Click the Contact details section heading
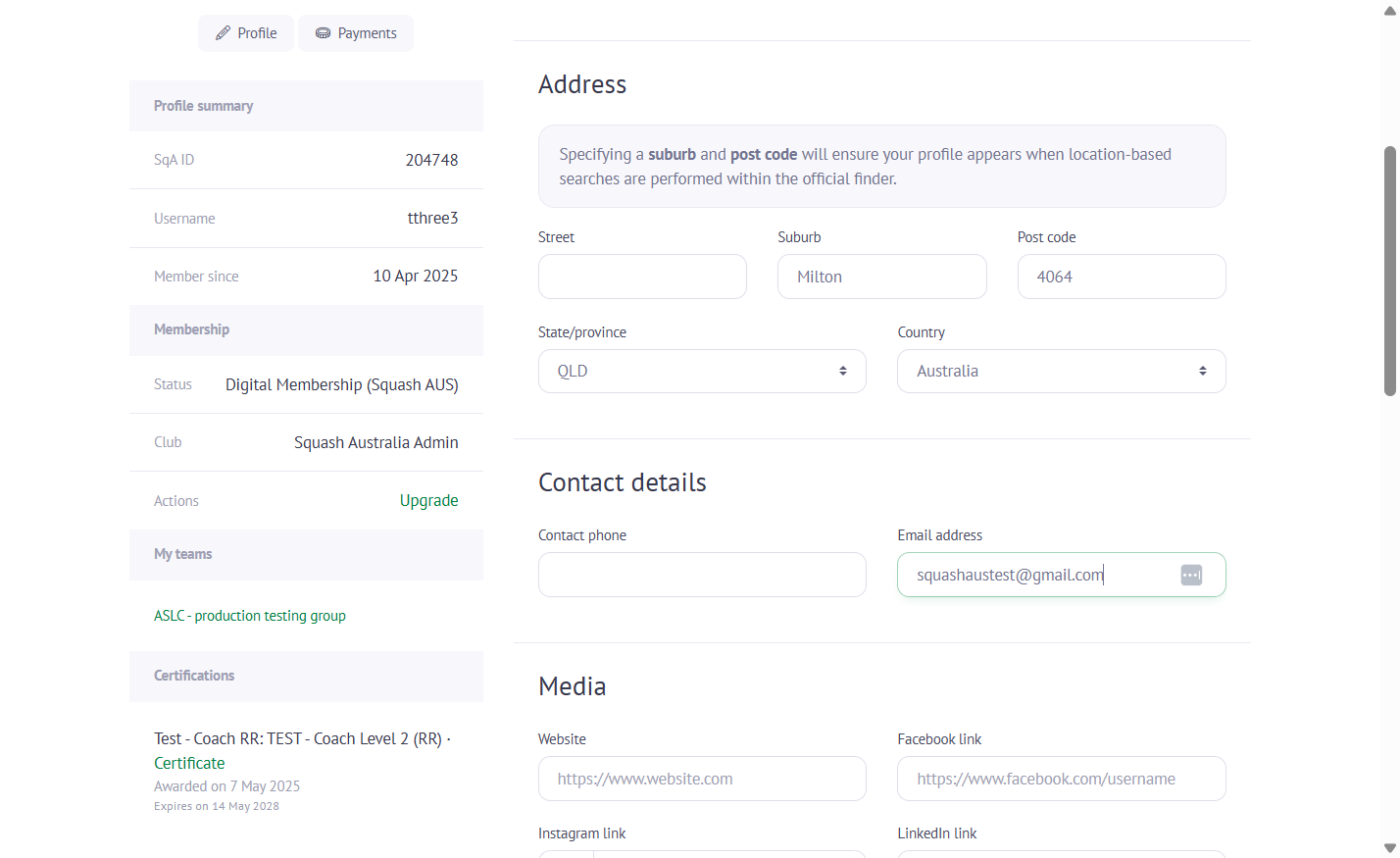Screen dimensions: 1400x858 [x=623, y=482]
